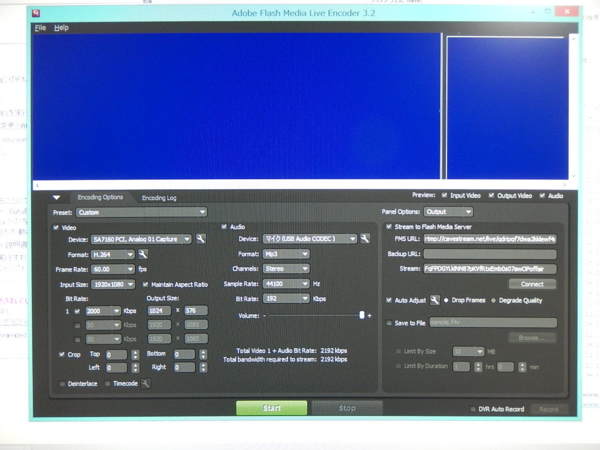
Task: Open video device settings wrench icon
Action: point(201,239)
